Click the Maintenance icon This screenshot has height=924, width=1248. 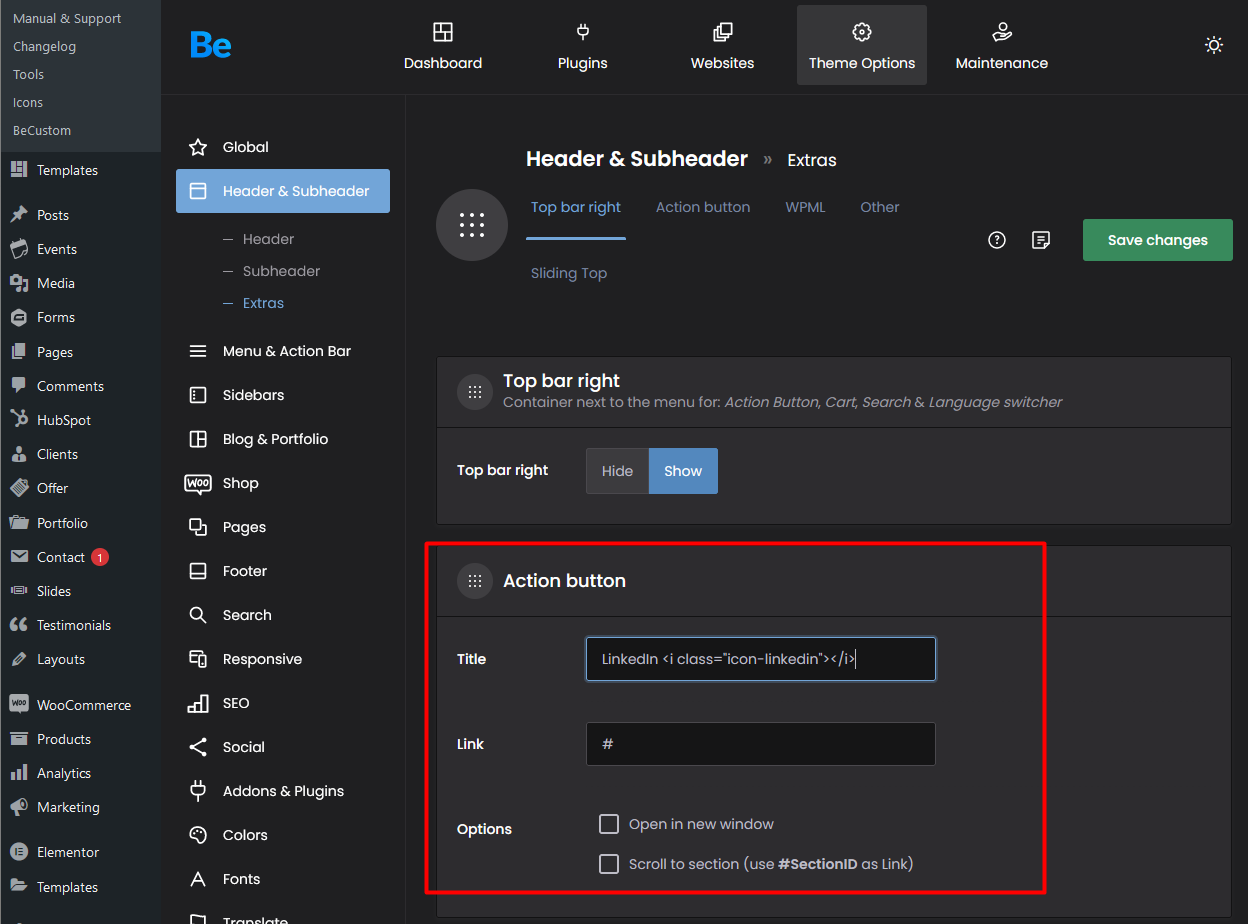click(1001, 33)
